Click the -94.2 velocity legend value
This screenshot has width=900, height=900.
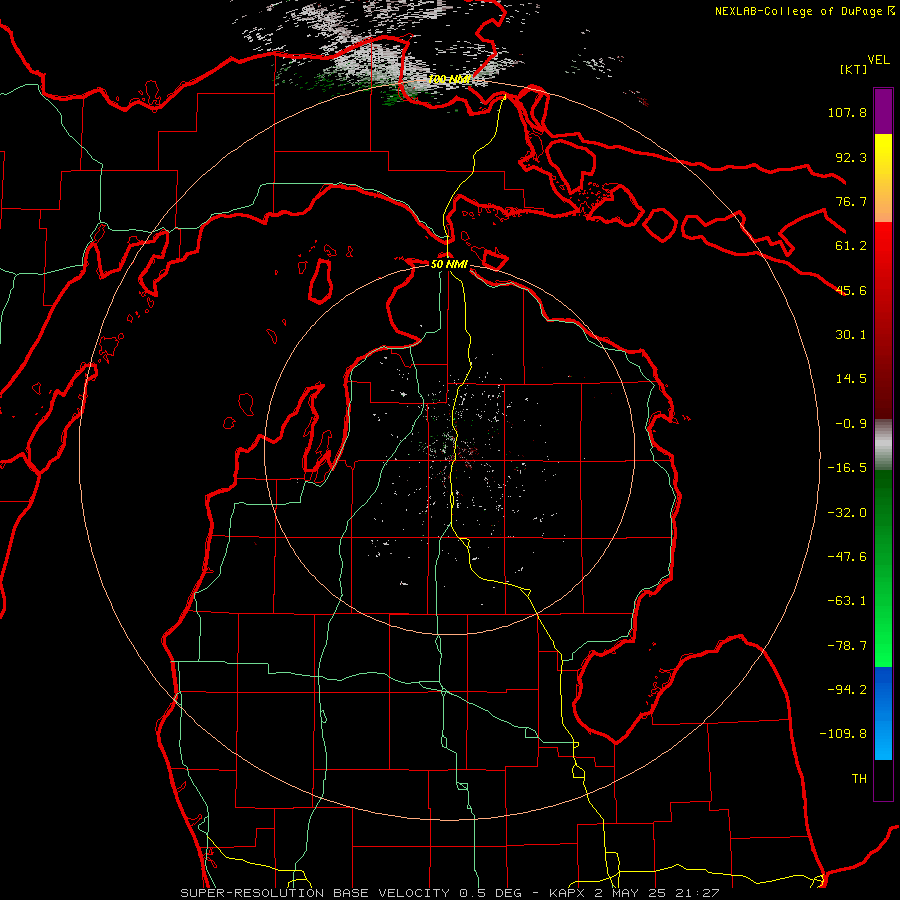tap(847, 690)
